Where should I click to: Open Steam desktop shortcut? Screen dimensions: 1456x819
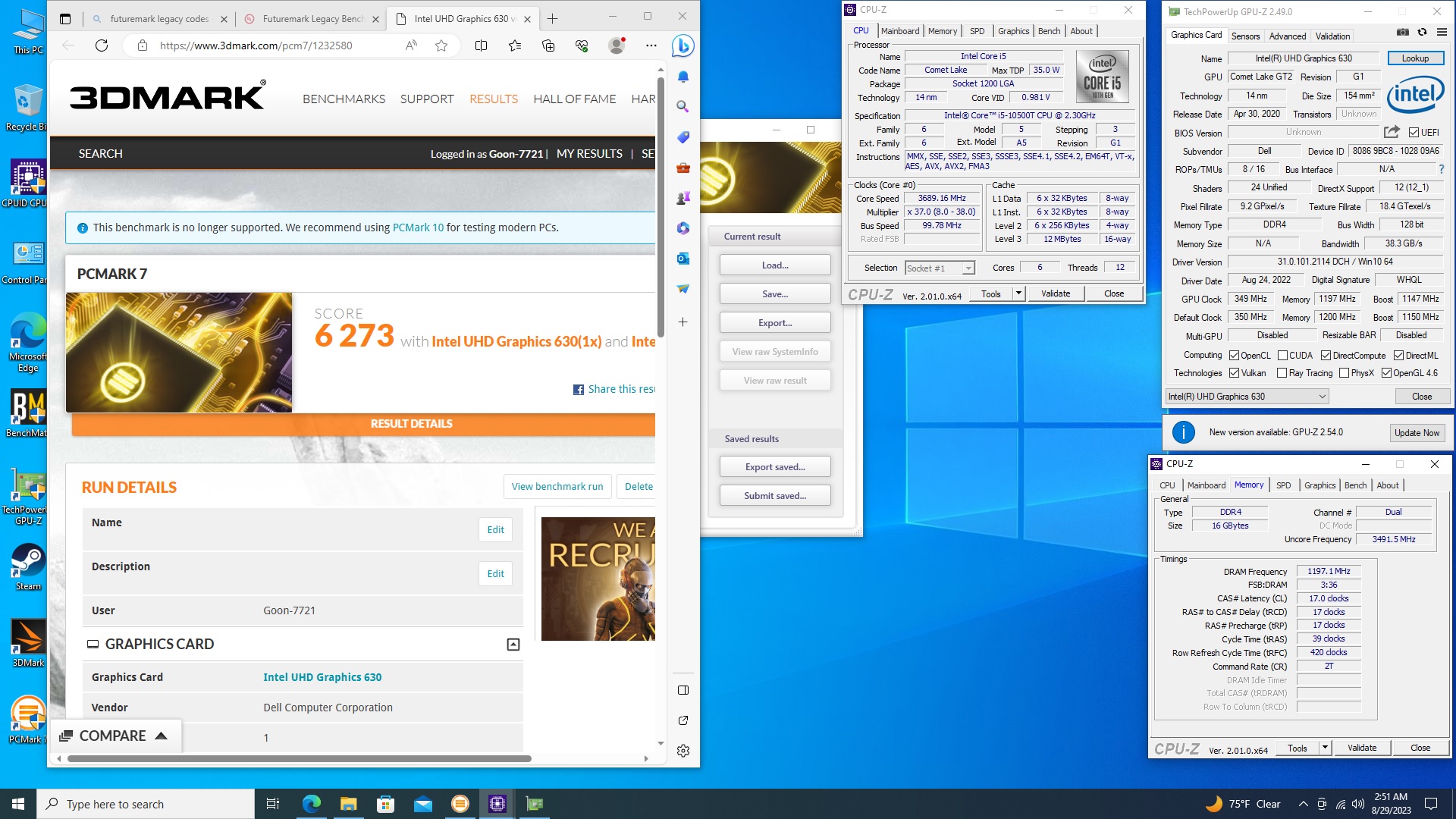click(28, 567)
